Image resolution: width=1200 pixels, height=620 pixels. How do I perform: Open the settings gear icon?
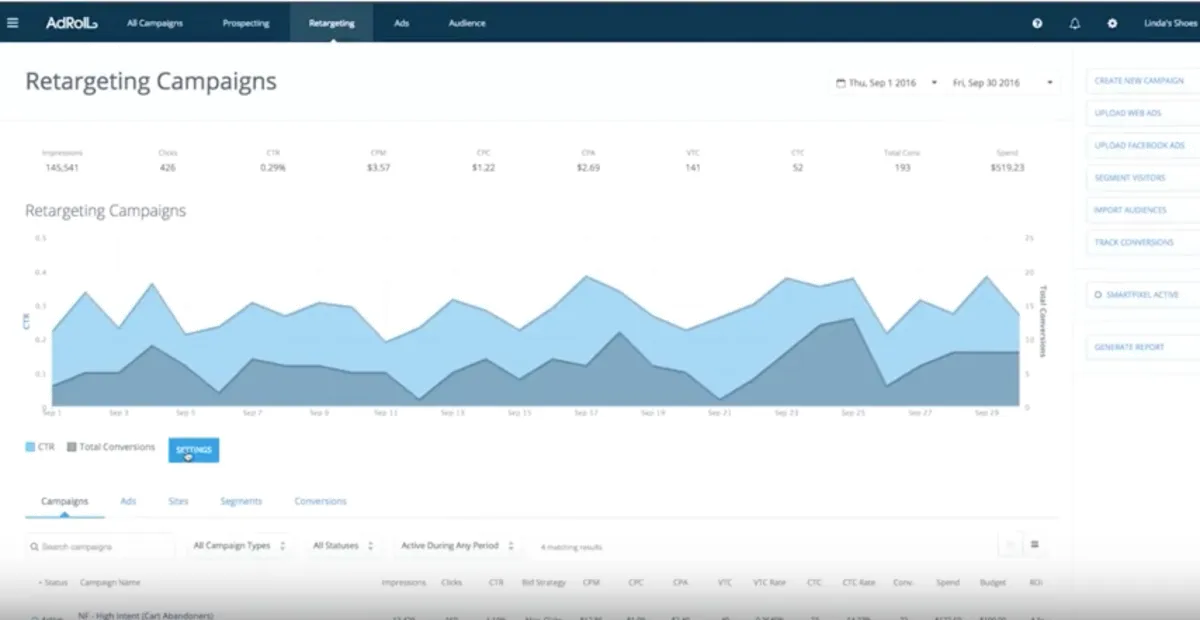(x=1112, y=23)
